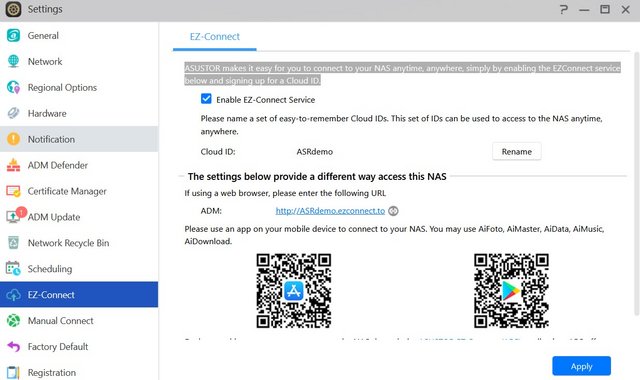Click the vertical scrollbar in the content pane

[636, 184]
